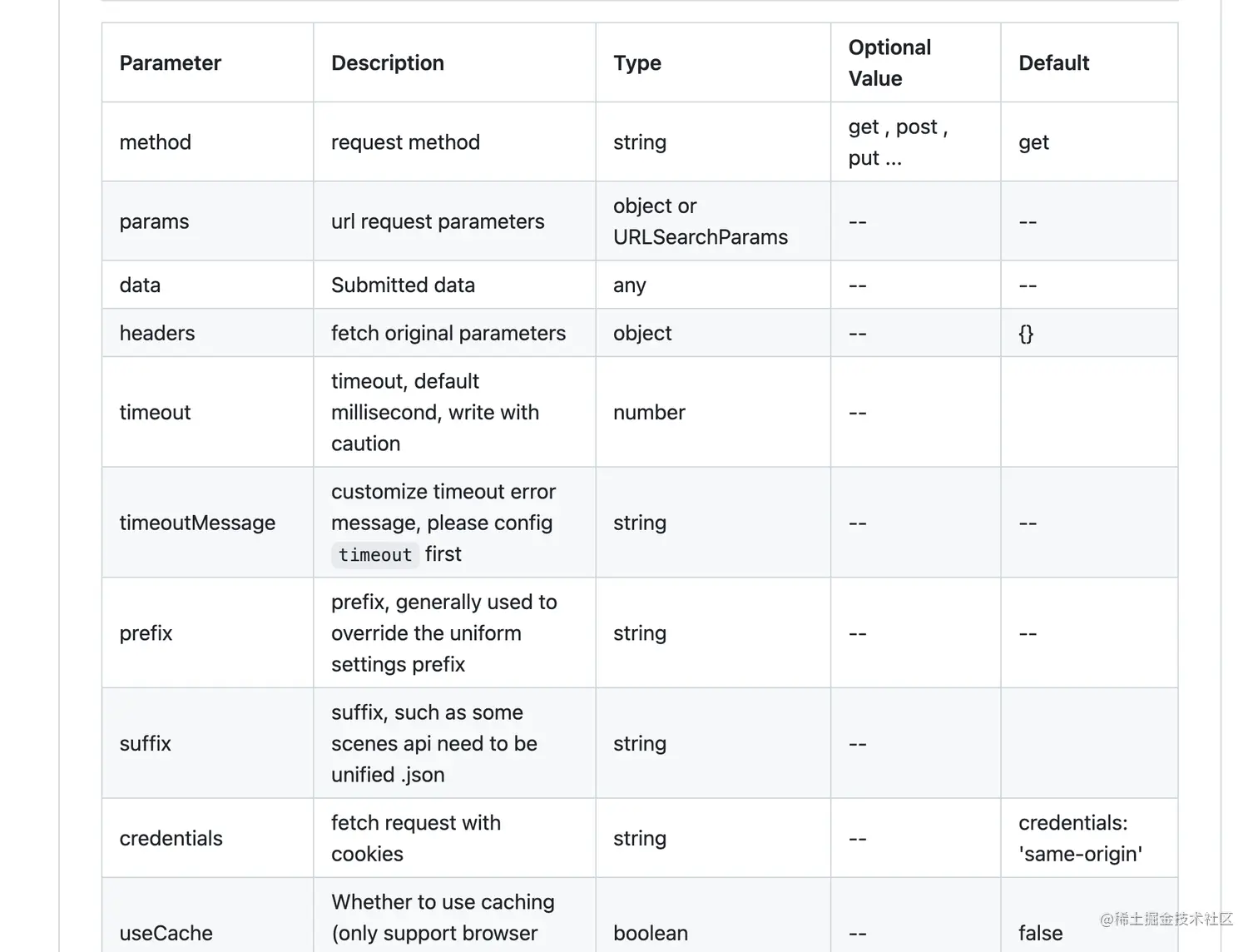Select the 'method' parameter cell
Screen dimensions: 1258x952
(x=156, y=142)
